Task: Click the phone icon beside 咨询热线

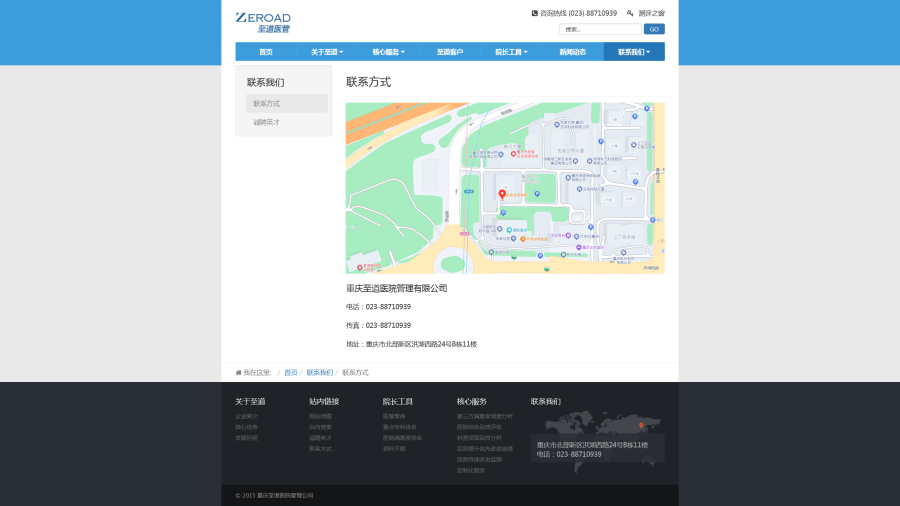Action: 534,13
